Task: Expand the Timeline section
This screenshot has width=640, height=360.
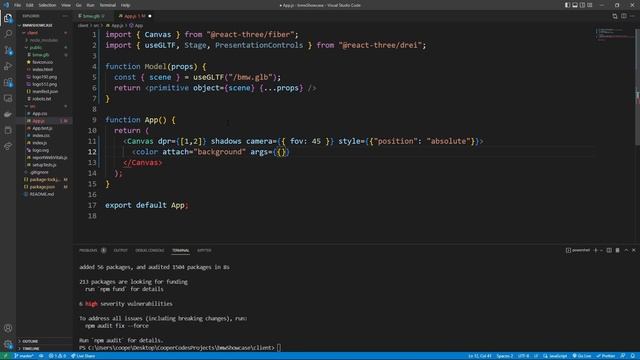Action: [x=44, y=349]
